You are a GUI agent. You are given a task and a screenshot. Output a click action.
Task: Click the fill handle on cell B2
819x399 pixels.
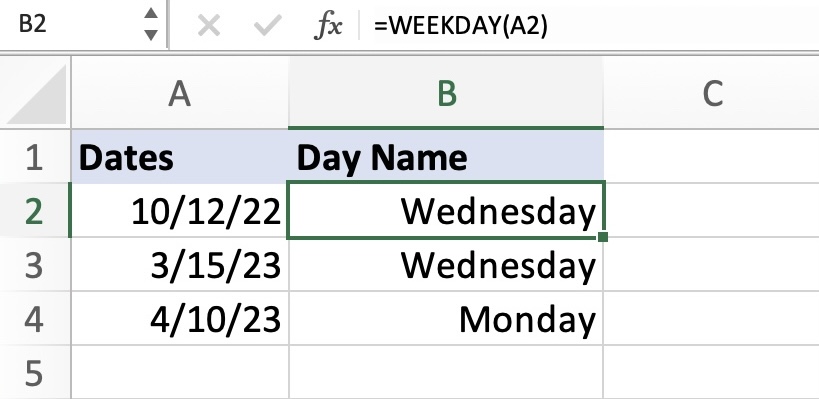603,237
